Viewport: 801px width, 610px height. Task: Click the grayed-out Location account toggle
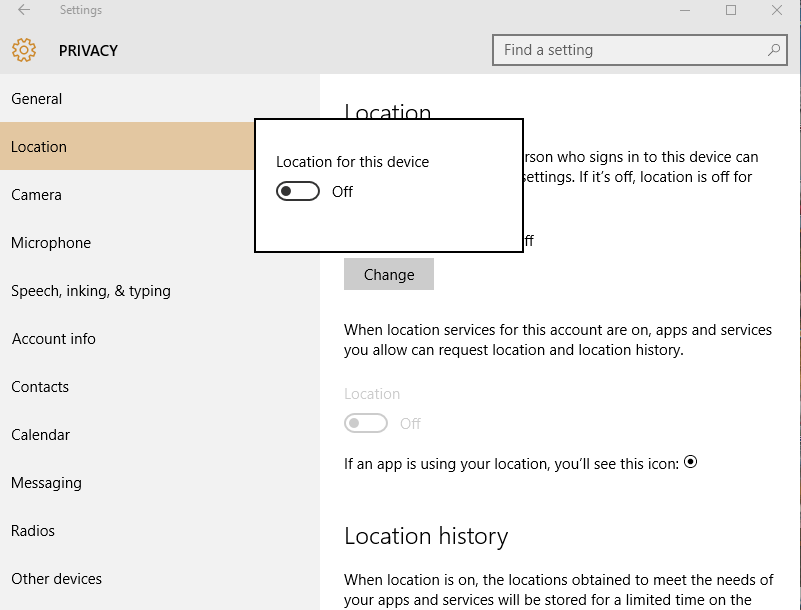point(366,423)
